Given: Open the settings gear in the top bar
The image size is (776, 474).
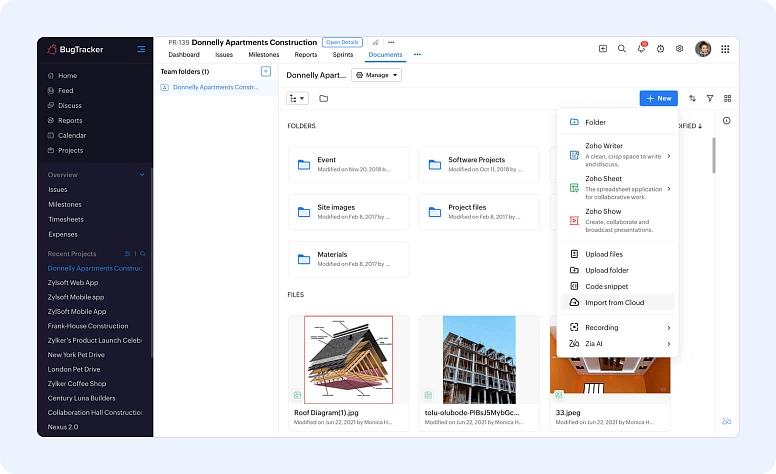Looking at the screenshot, I should (679, 48).
